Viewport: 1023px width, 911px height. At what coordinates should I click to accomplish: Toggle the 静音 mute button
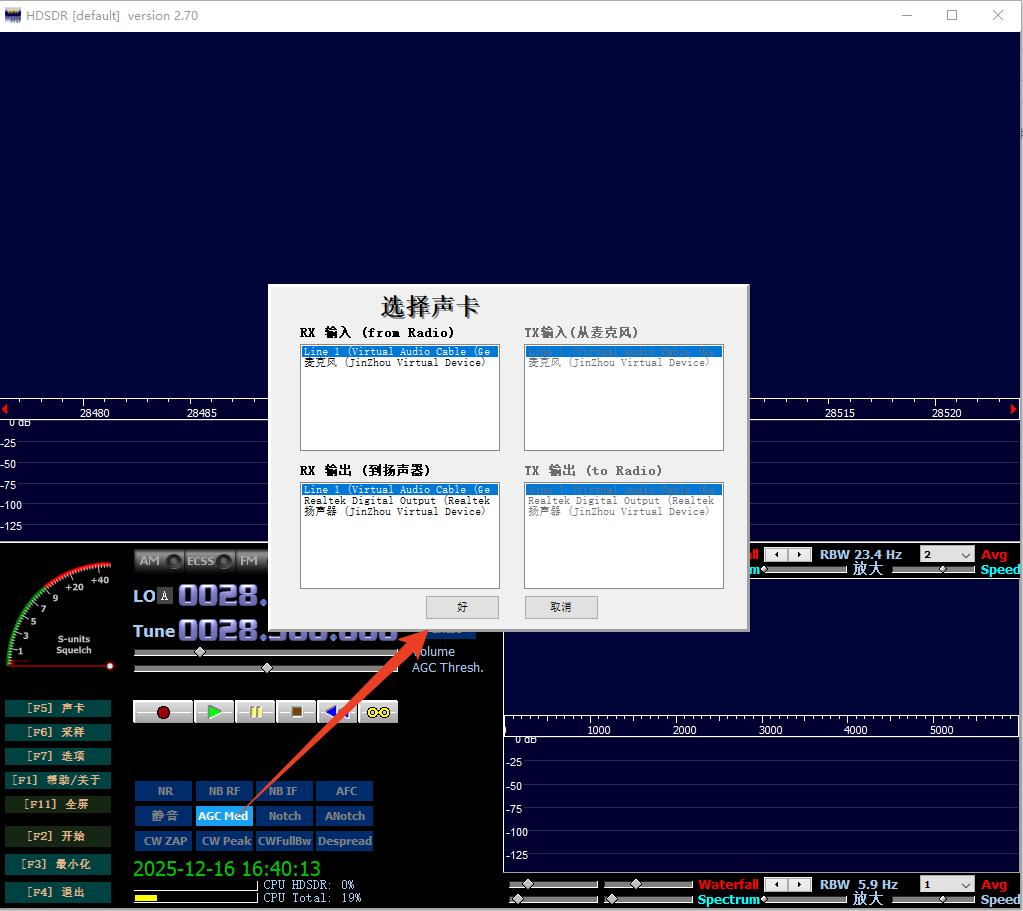click(x=164, y=816)
